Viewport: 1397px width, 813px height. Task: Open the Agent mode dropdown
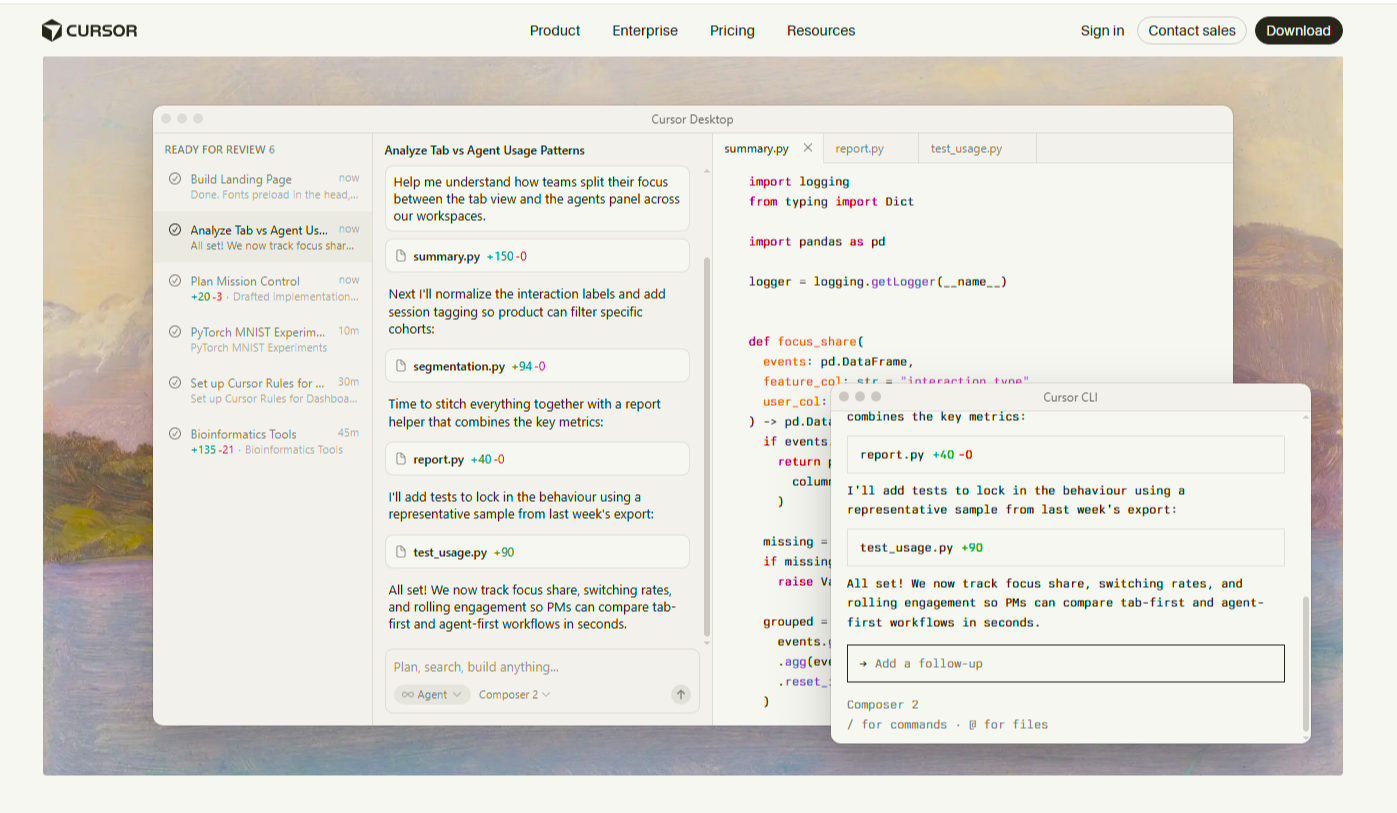pyautogui.click(x=432, y=695)
